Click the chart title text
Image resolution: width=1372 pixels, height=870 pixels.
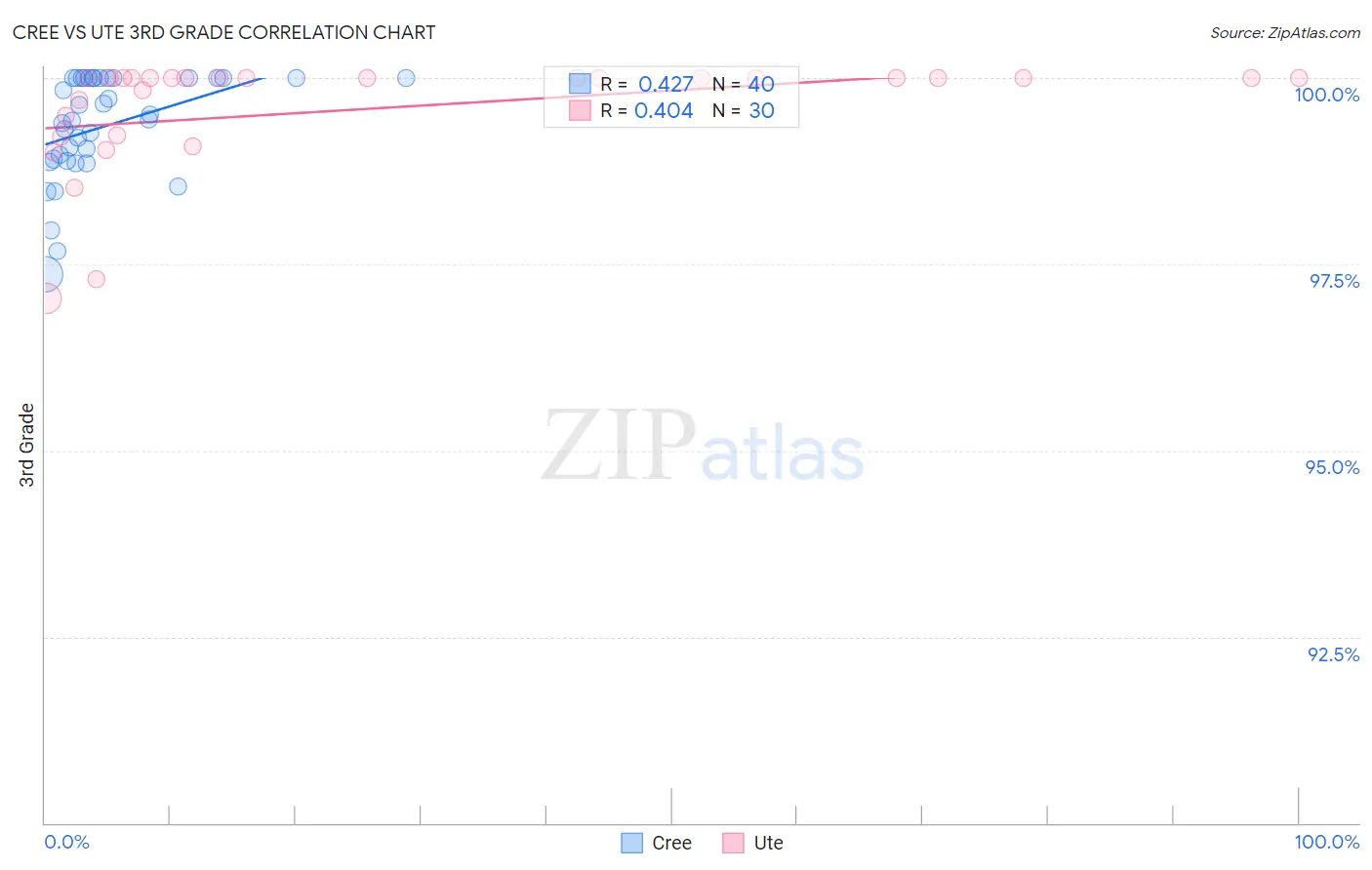[223, 32]
